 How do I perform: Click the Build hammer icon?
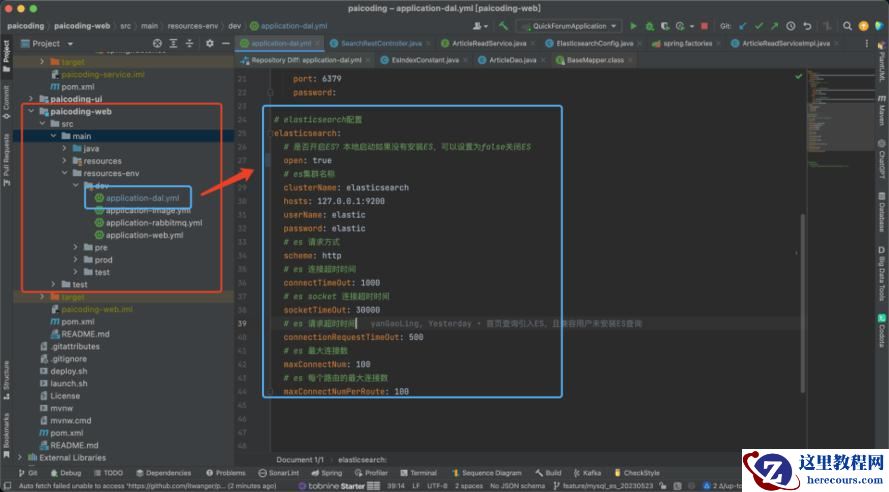point(505,26)
